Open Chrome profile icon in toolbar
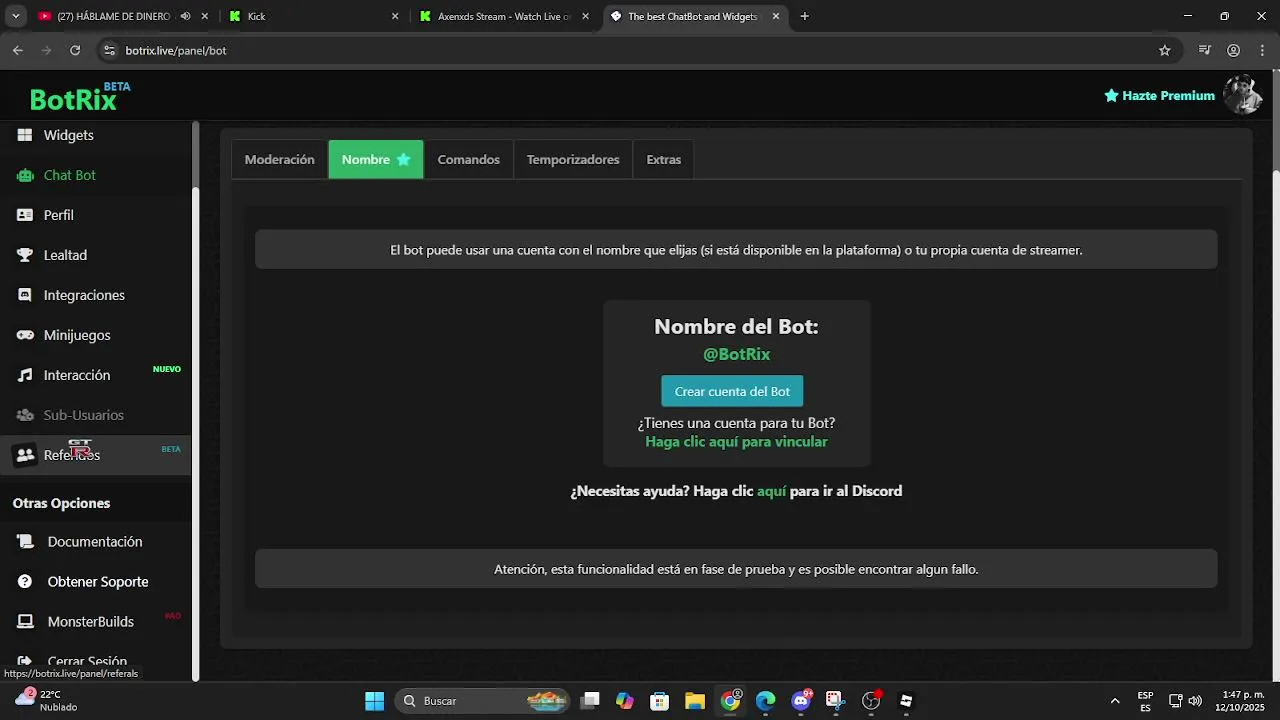Image resolution: width=1280 pixels, height=720 pixels. (x=1233, y=50)
